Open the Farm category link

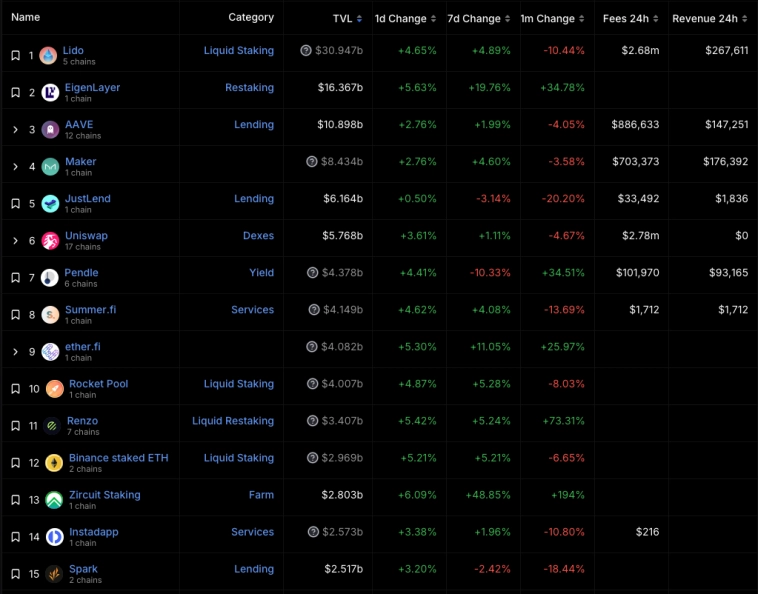tap(261, 495)
